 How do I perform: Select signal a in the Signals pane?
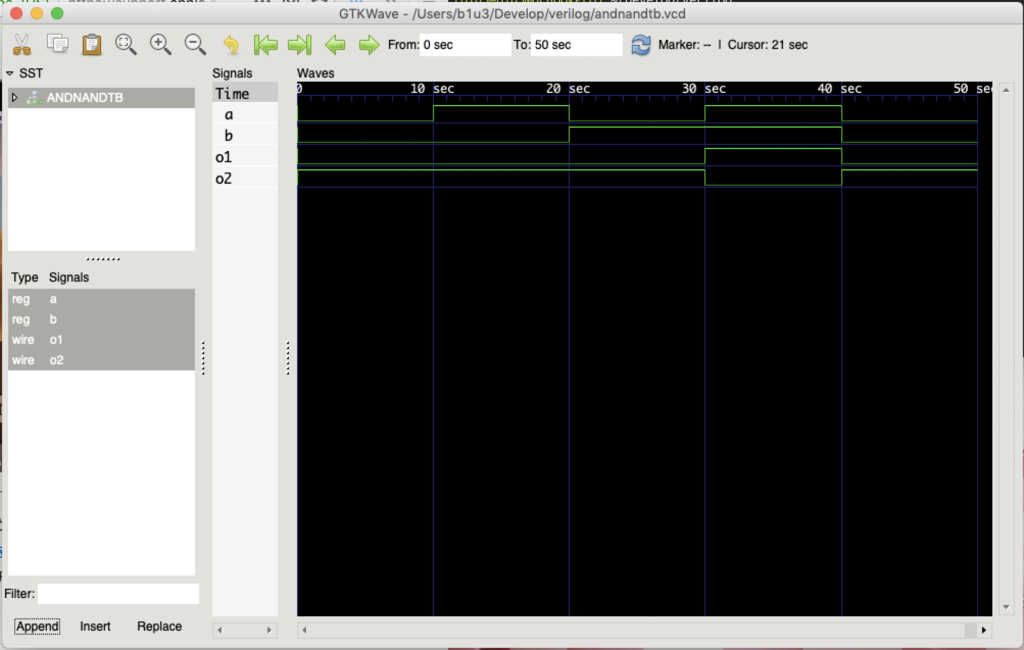[x=245, y=114]
